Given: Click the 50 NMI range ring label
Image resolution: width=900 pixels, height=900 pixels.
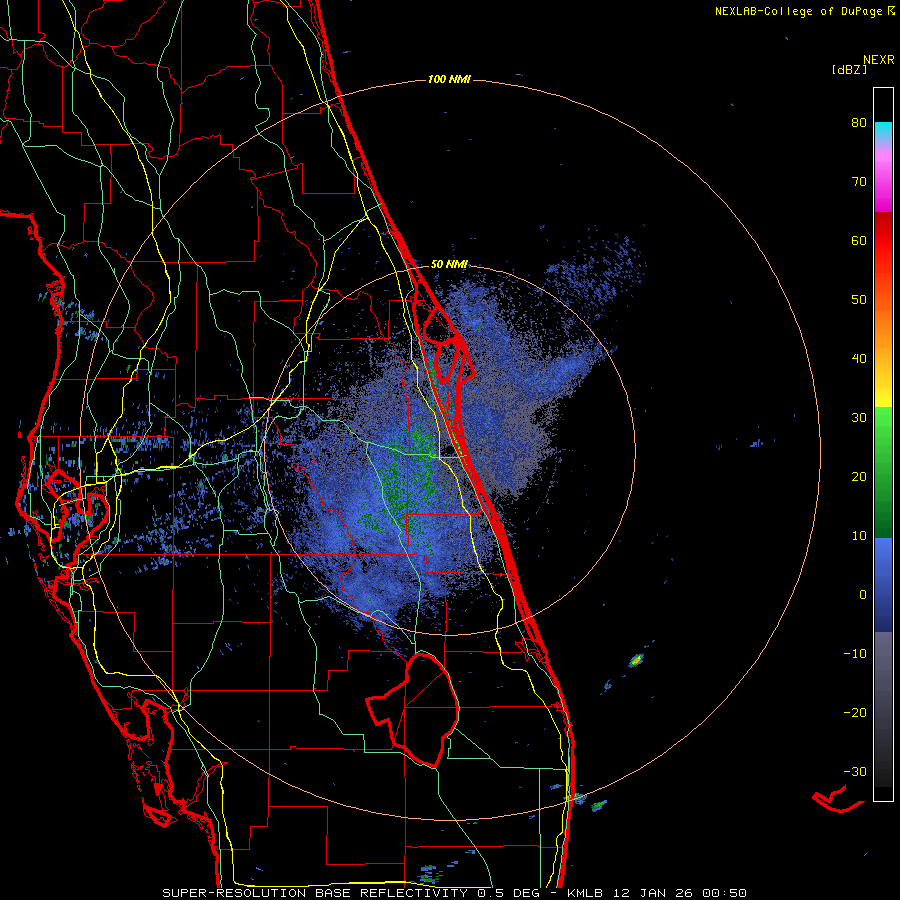Looking at the screenshot, I should point(449,265).
